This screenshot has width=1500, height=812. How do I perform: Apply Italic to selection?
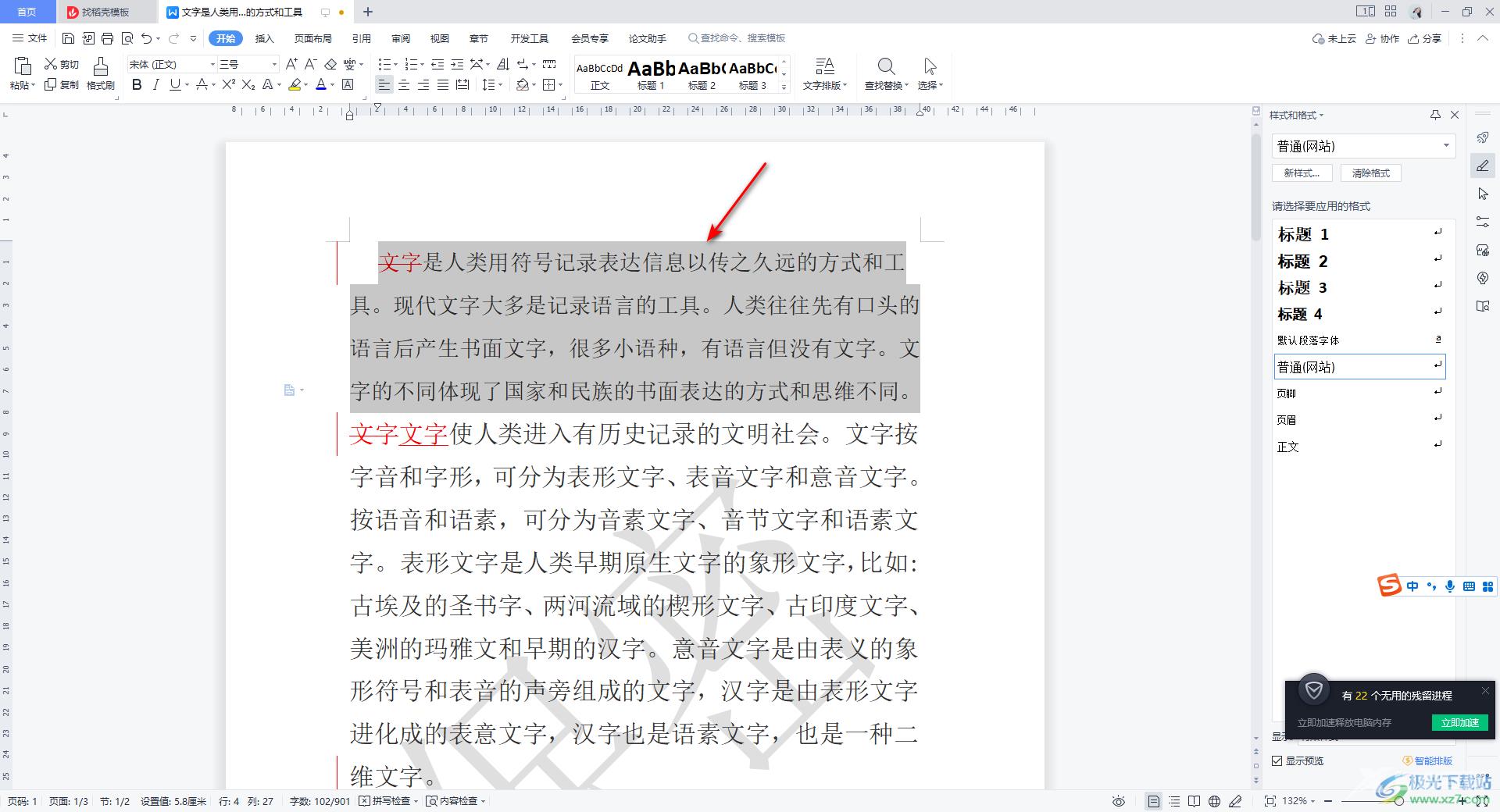pyautogui.click(x=156, y=84)
